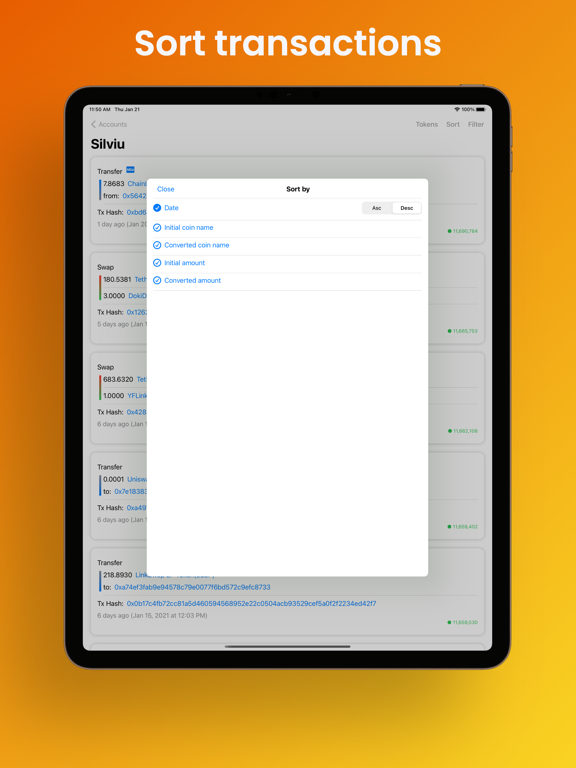Select the Date sort checkmark
This screenshot has width=576, height=768.
[157, 208]
